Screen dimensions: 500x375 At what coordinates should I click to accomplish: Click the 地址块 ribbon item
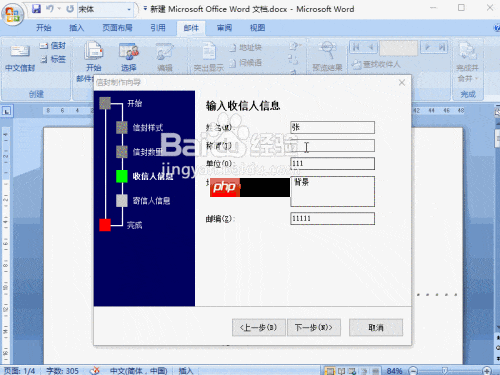coord(246,48)
